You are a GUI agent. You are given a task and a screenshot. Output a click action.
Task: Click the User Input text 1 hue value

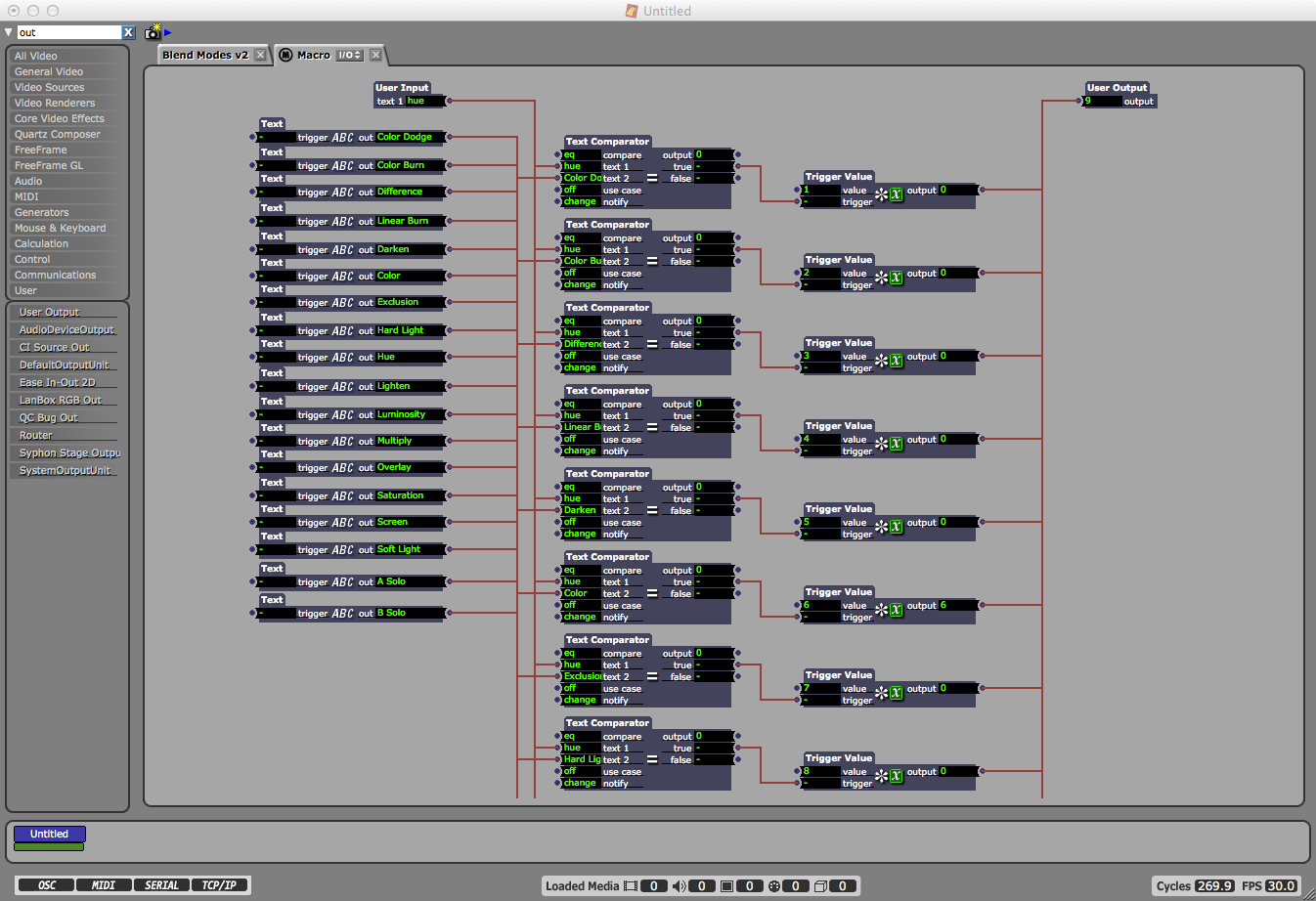pos(424,101)
